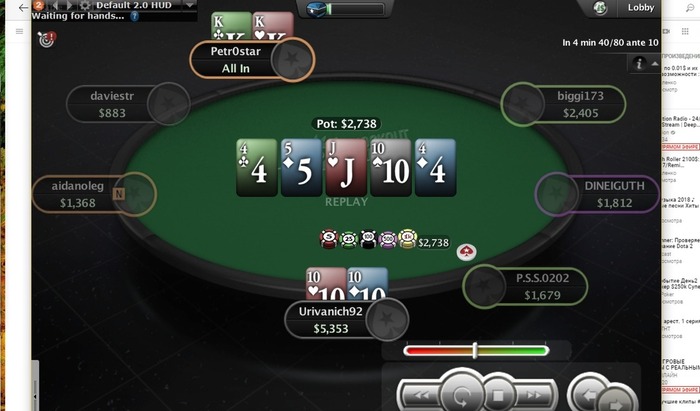Go back with the browser arrow
This screenshot has height=411, width=700.
23,8
